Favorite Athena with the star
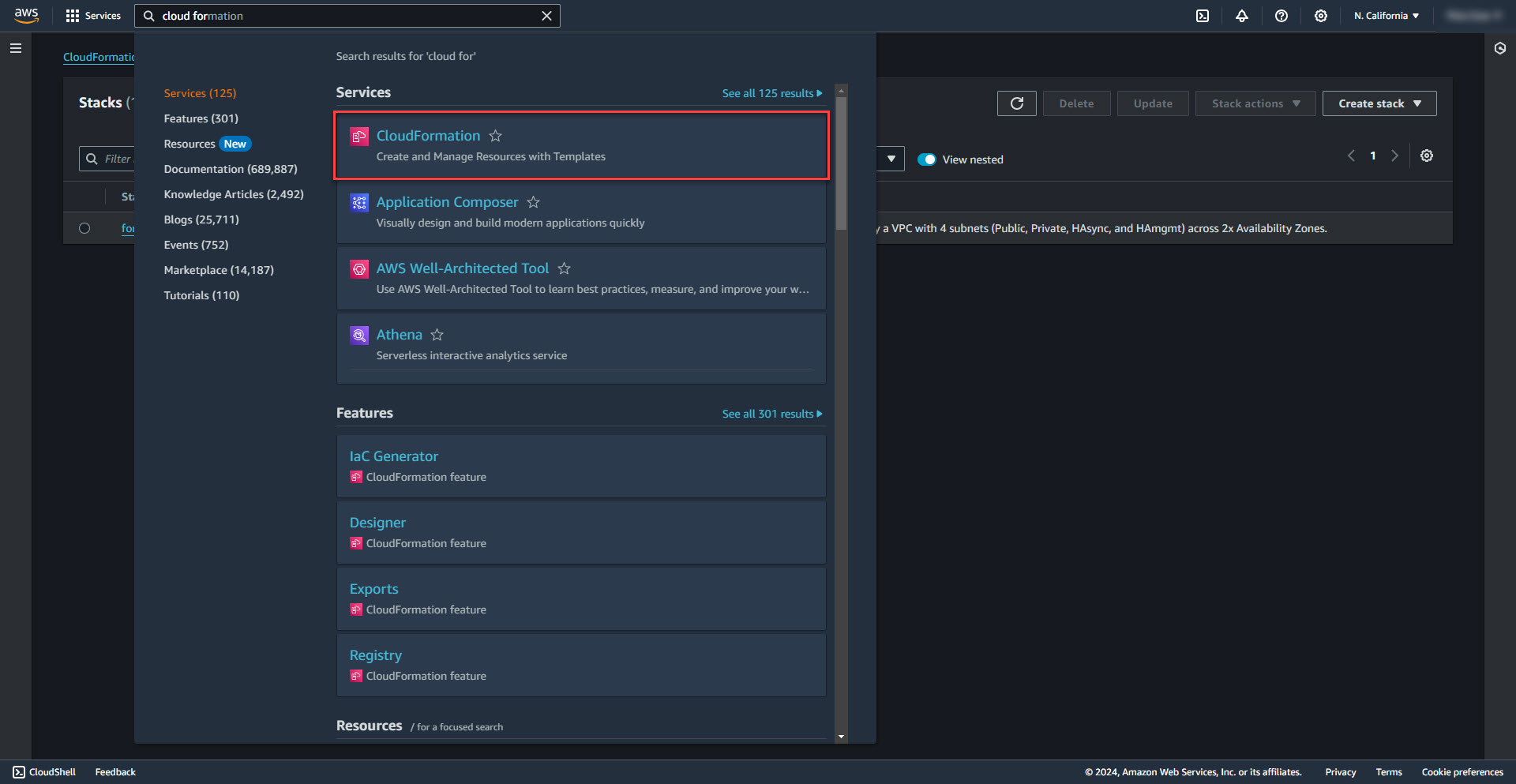Viewport: 1516px width, 784px height. point(437,335)
